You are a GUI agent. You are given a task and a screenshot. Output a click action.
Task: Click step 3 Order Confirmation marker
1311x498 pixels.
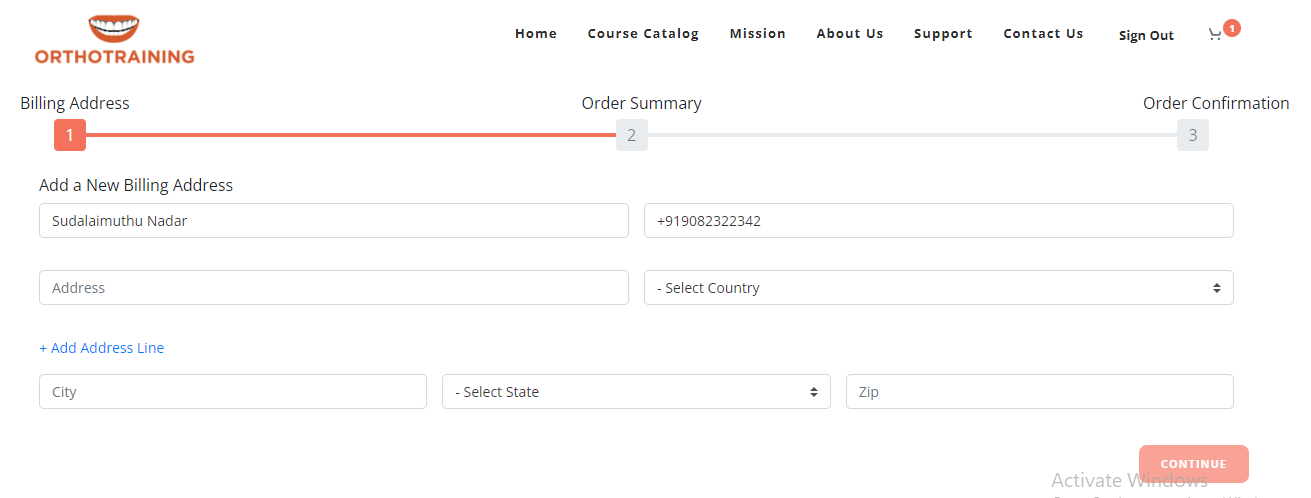click(1193, 135)
